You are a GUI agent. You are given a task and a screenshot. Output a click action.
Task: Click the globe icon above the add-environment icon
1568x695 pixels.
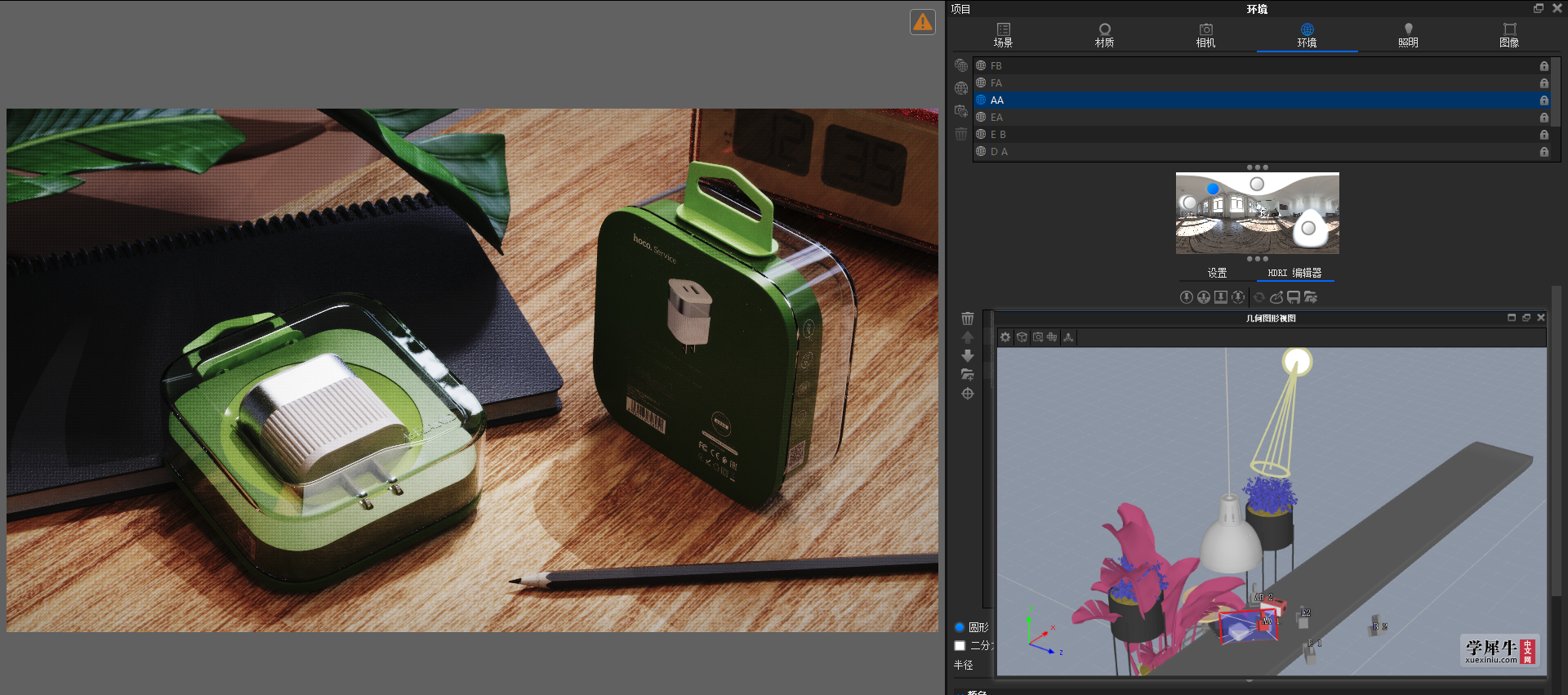[961, 65]
